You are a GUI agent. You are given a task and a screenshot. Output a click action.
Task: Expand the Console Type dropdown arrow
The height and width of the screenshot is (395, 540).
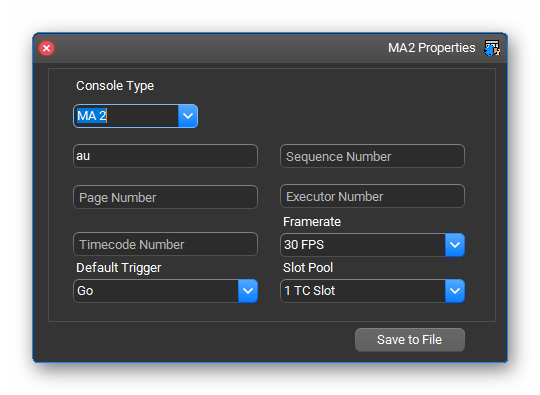point(188,116)
